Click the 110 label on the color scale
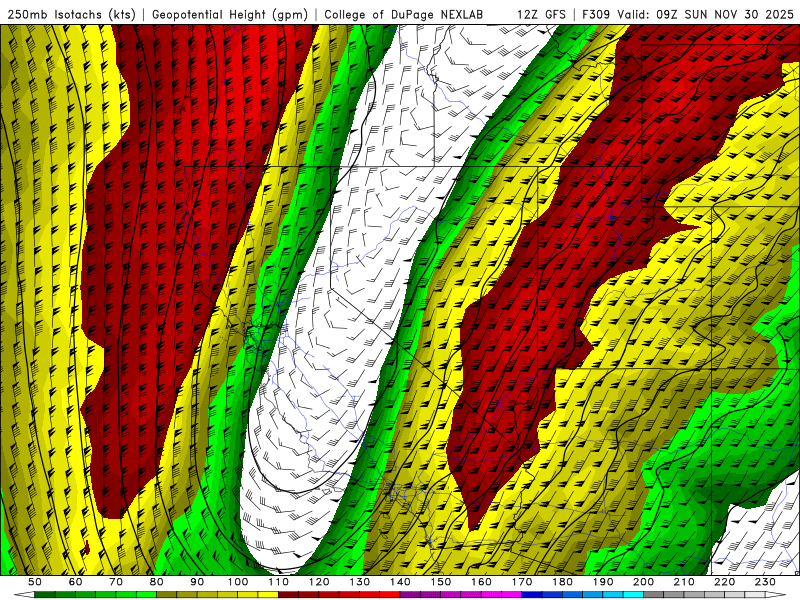 (x=279, y=582)
